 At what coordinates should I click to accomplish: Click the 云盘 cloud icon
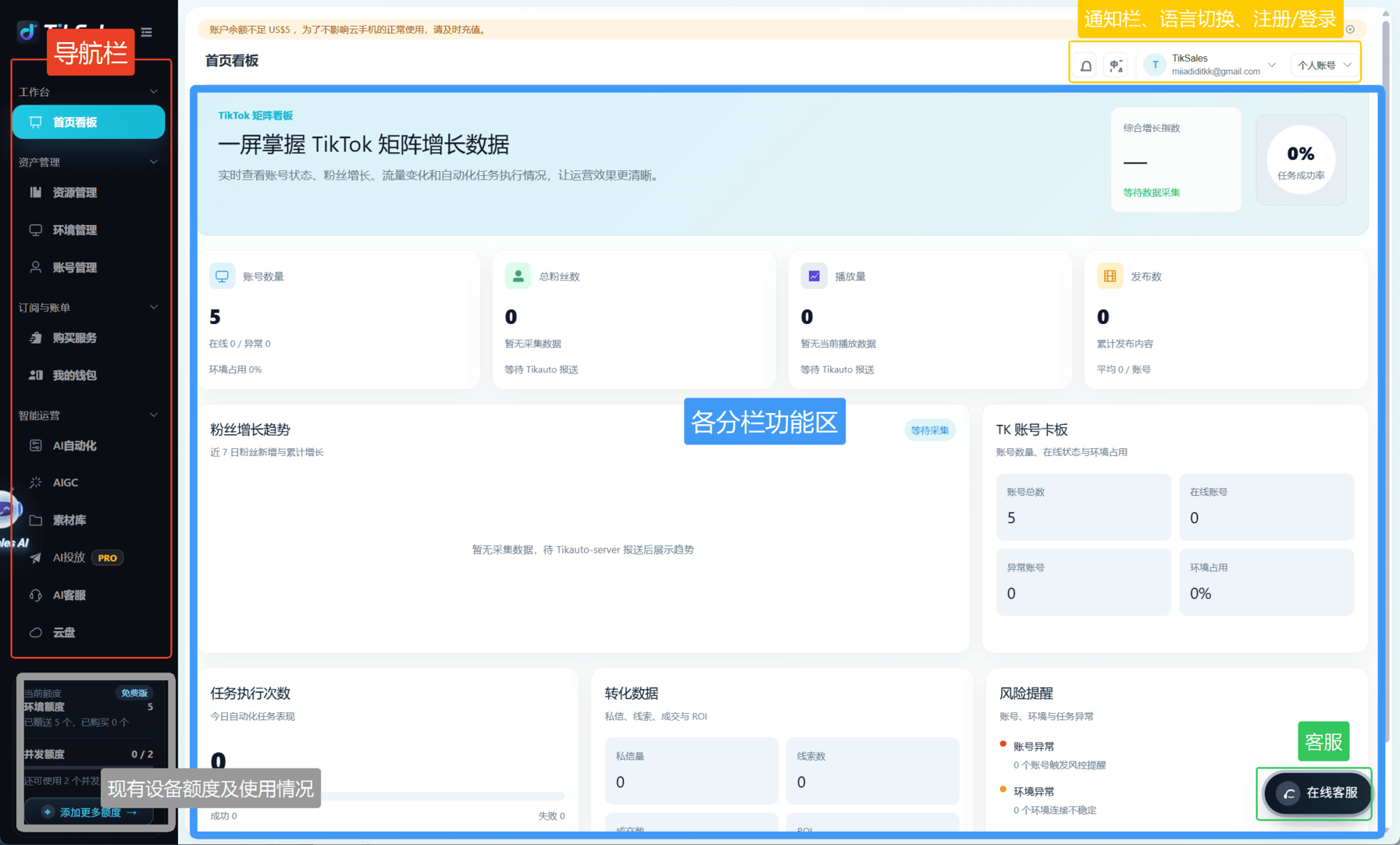tap(36, 633)
